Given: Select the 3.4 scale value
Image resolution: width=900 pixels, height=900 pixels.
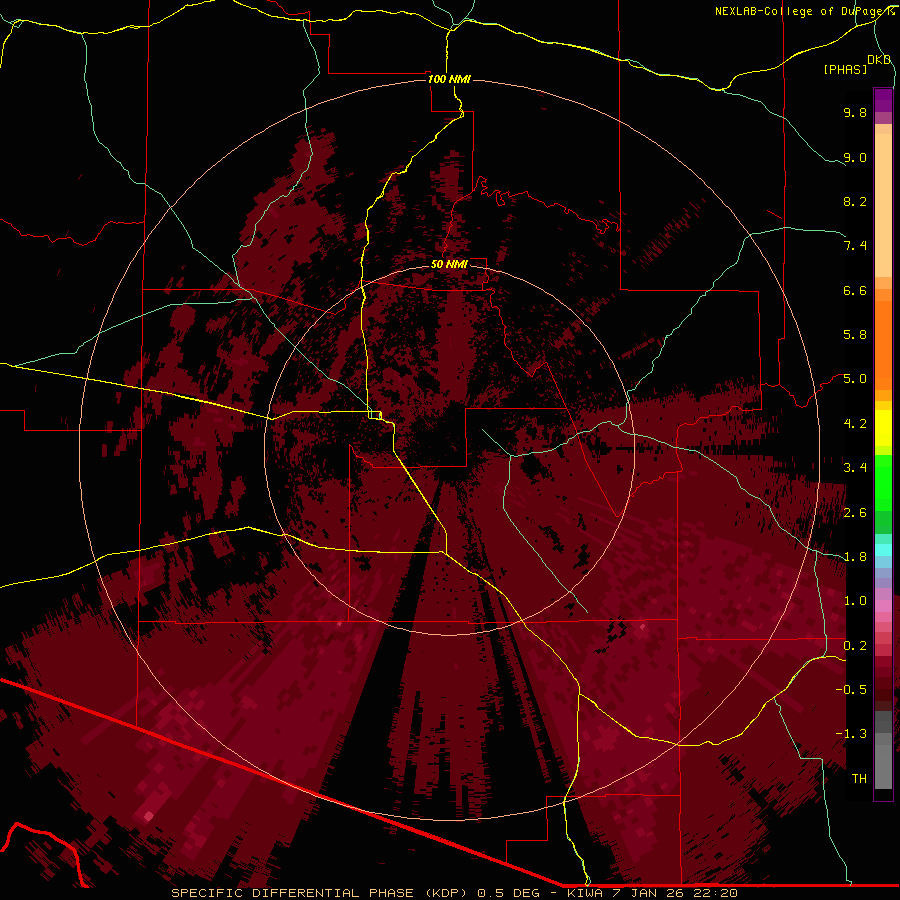Looking at the screenshot, I should (x=855, y=468).
